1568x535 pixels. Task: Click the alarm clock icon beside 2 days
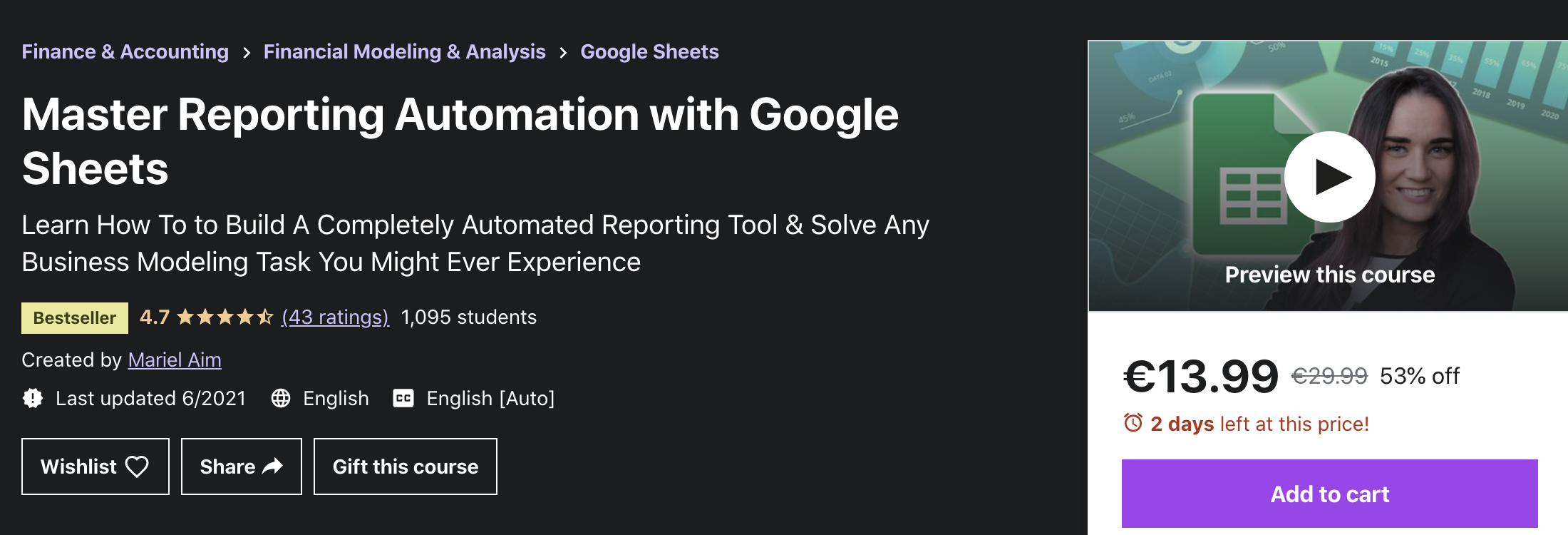pos(1133,423)
